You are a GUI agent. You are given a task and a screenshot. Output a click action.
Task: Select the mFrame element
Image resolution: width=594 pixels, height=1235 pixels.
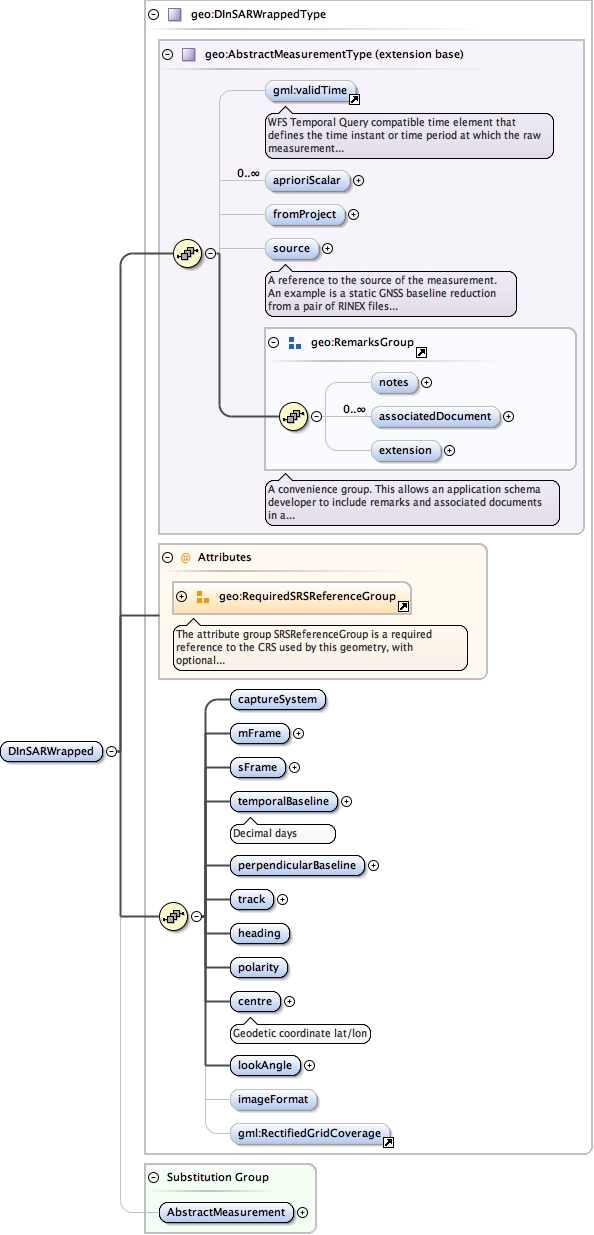[x=259, y=733]
